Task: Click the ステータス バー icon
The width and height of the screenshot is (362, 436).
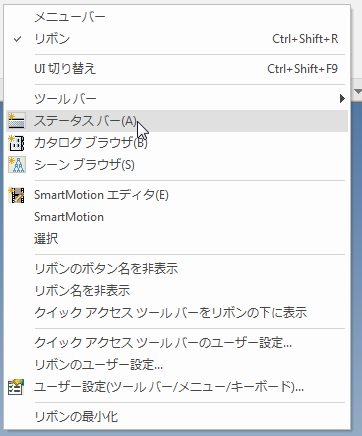Action: click(x=16, y=121)
